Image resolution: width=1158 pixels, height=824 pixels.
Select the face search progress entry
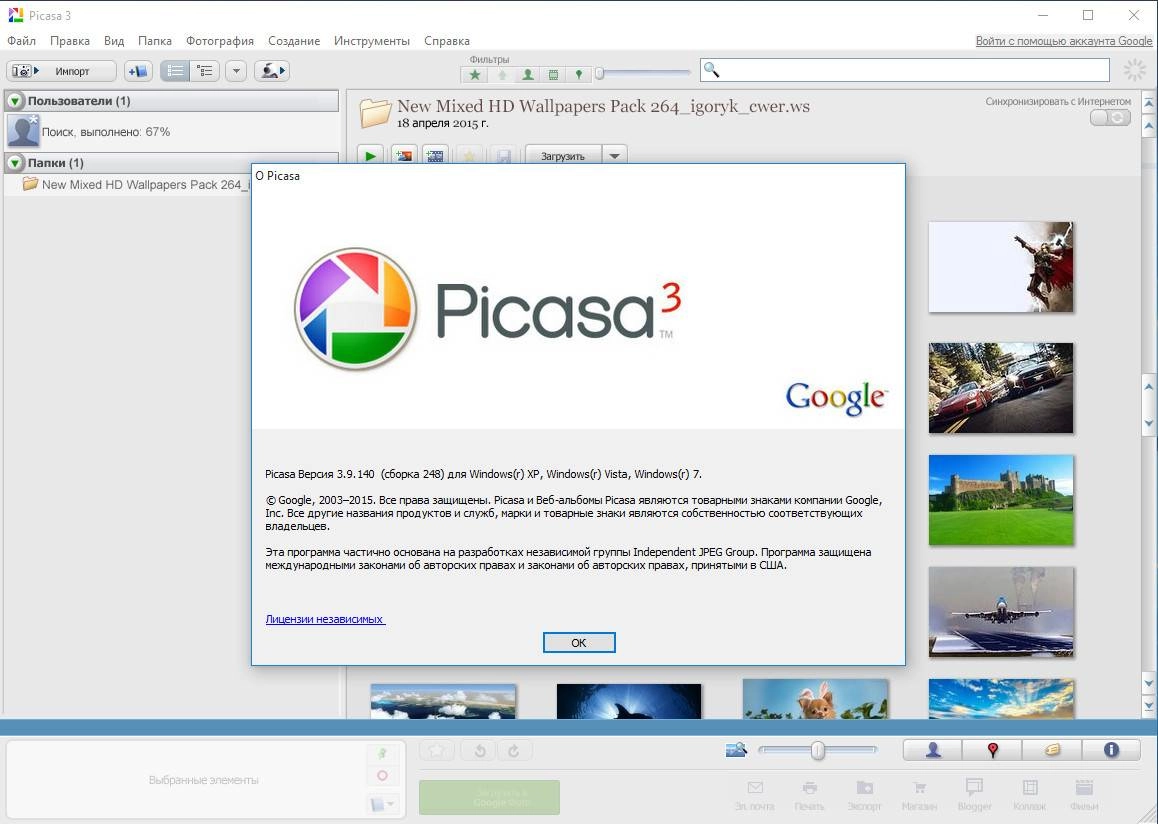coord(171,131)
